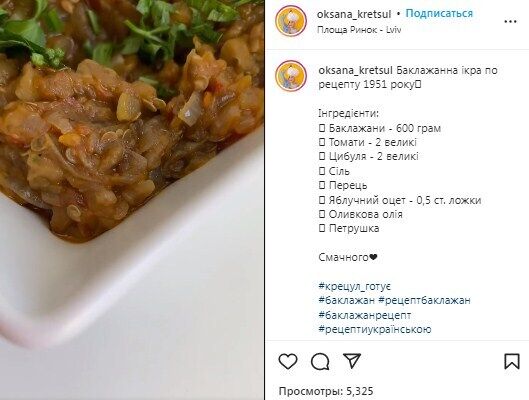Like the post with the heart icon

click(288, 362)
